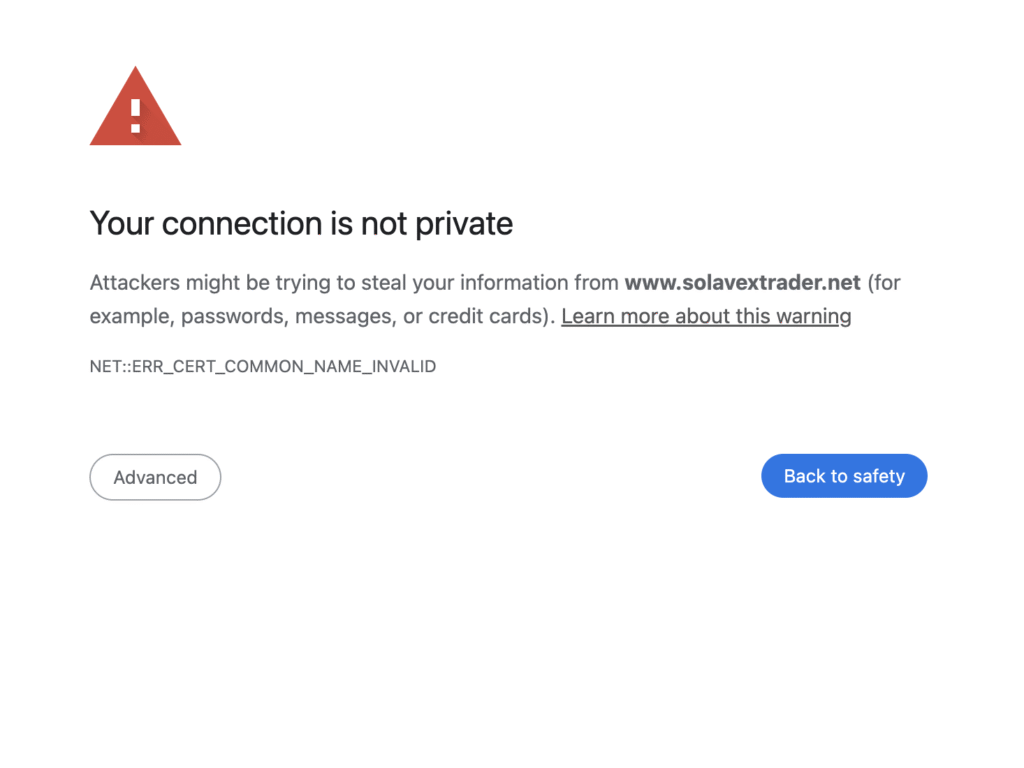Screen dimensions: 1024x768
Task: Click the "Your connection is not private" heading
Action: [301, 223]
